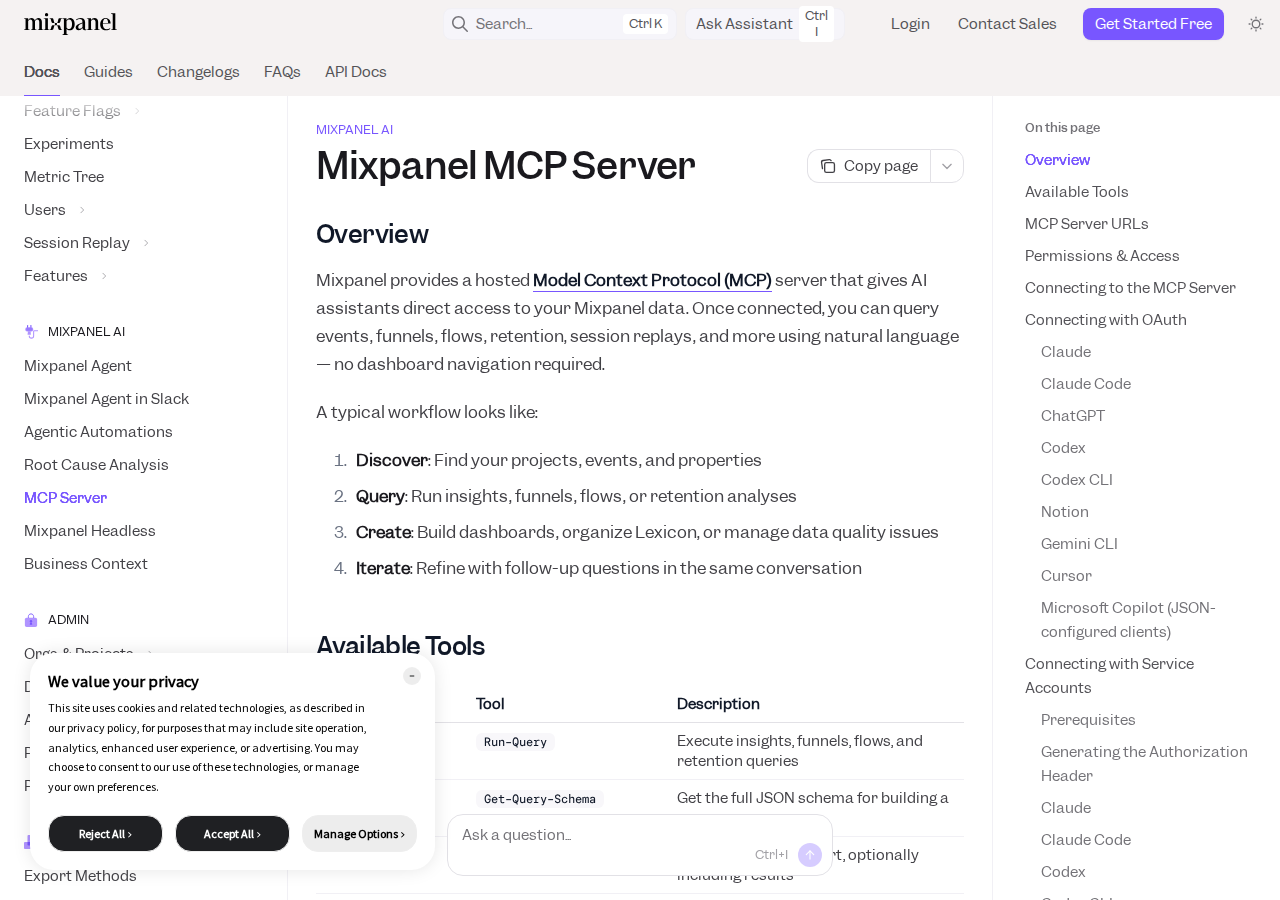Jump to Gemini CLI in page outline

(1079, 544)
